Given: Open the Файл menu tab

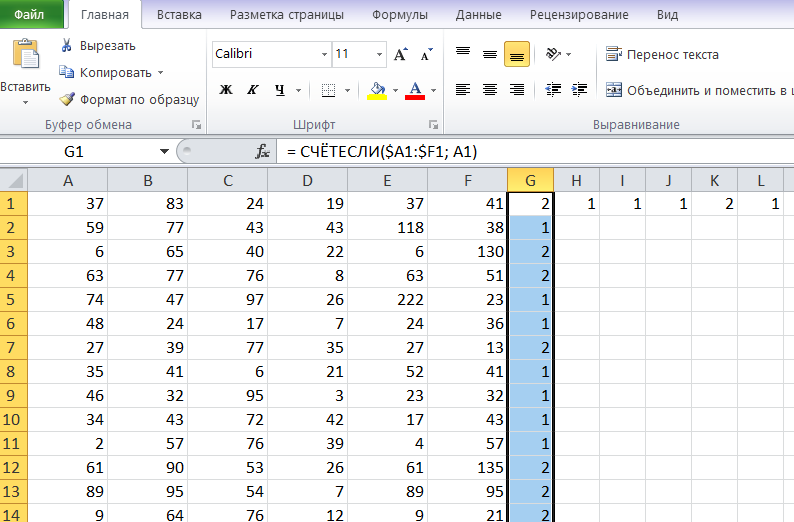Looking at the screenshot, I should tap(29, 15).
